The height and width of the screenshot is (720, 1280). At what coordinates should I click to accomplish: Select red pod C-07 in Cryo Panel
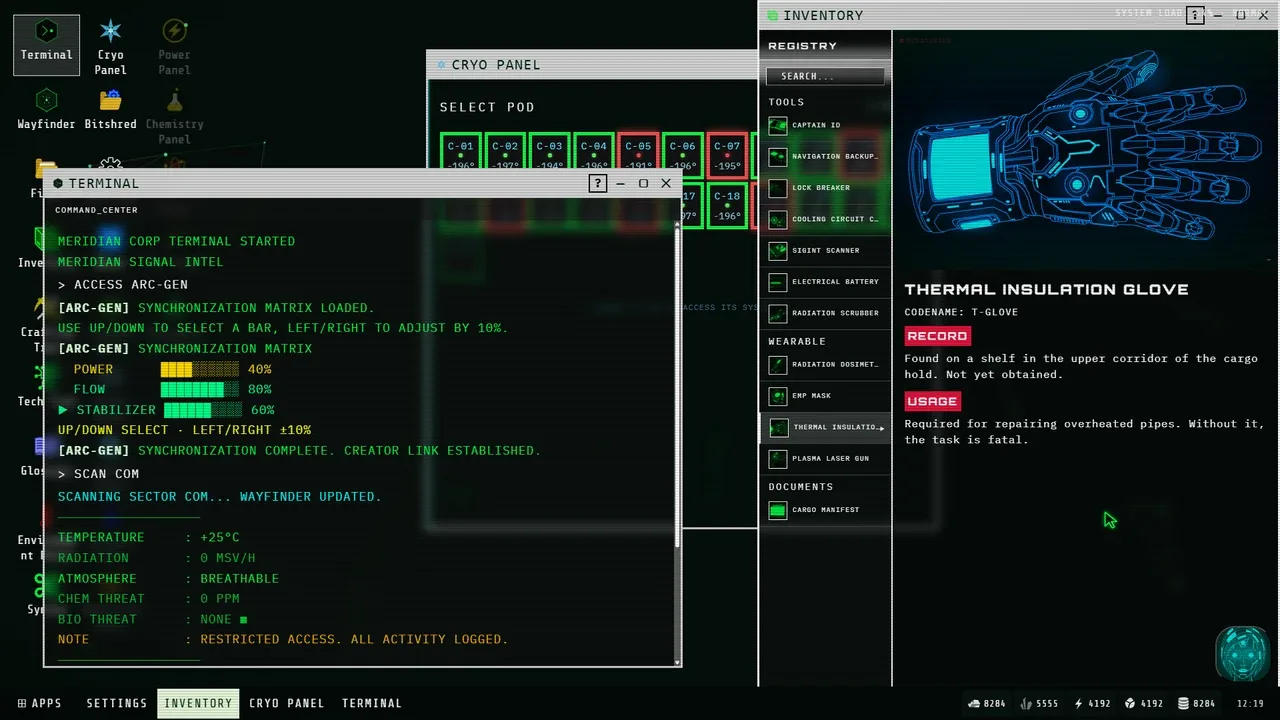pyautogui.click(x=727, y=153)
